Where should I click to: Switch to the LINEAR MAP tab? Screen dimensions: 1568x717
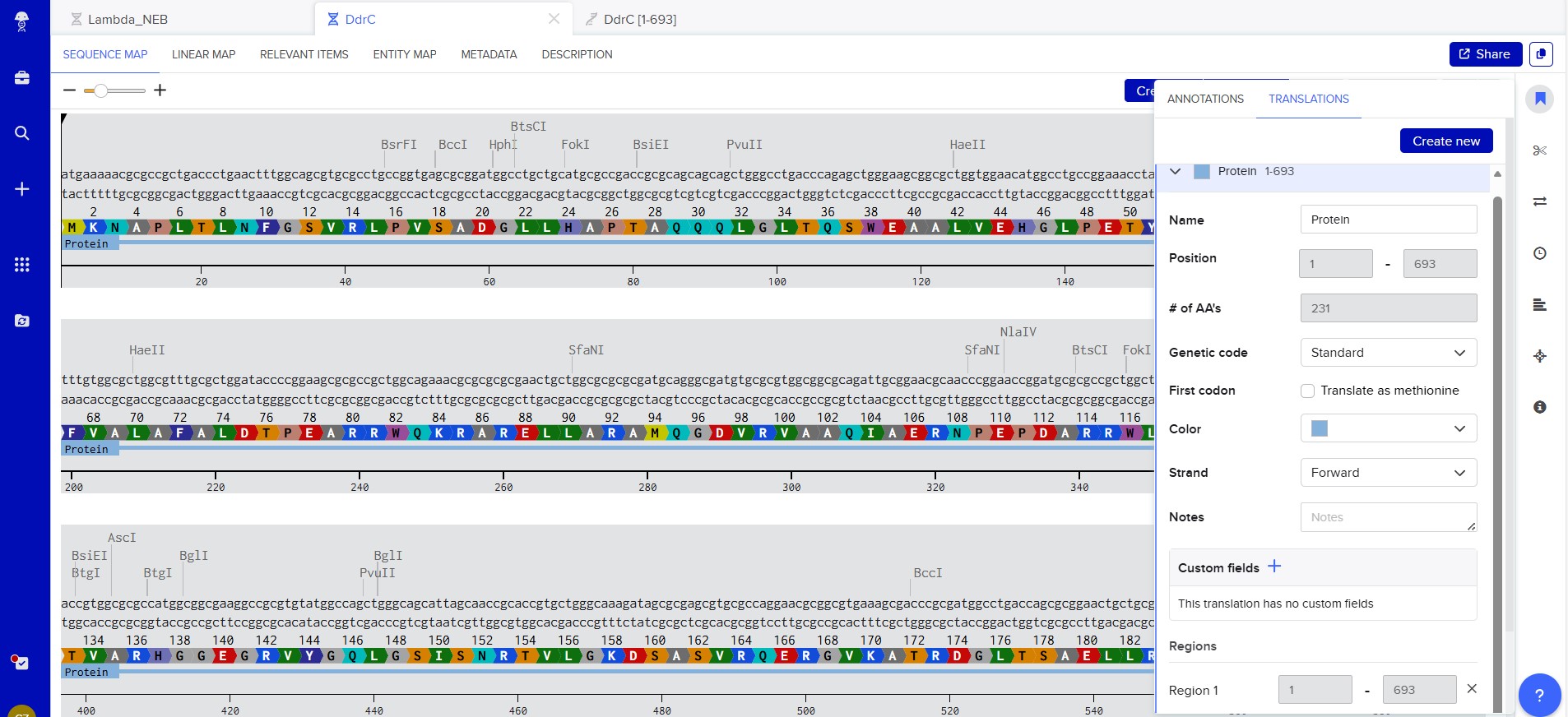203,54
